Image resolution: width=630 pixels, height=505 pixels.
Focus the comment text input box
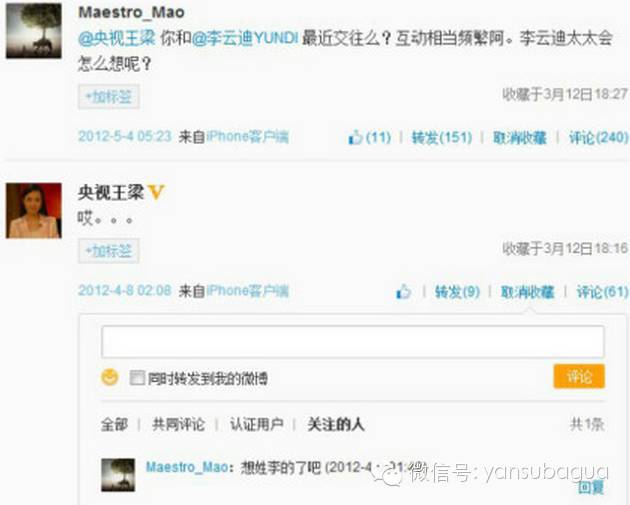click(x=353, y=341)
